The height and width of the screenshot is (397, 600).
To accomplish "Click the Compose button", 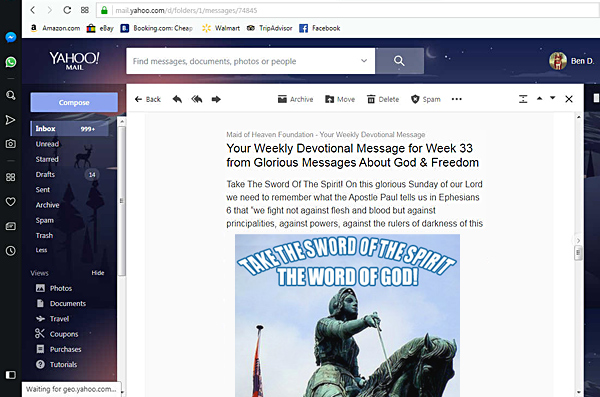I will (74, 102).
